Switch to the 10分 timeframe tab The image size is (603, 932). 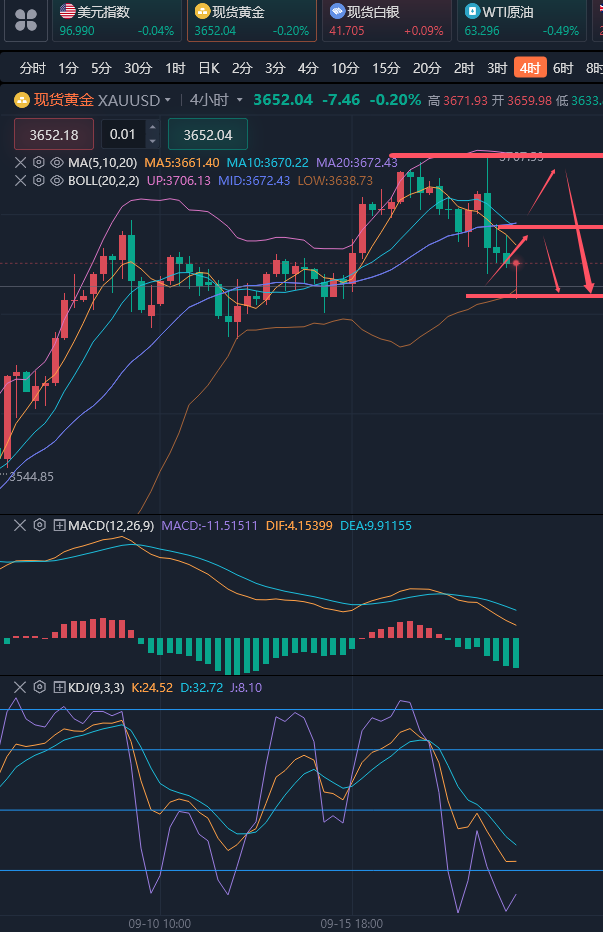(x=345, y=68)
